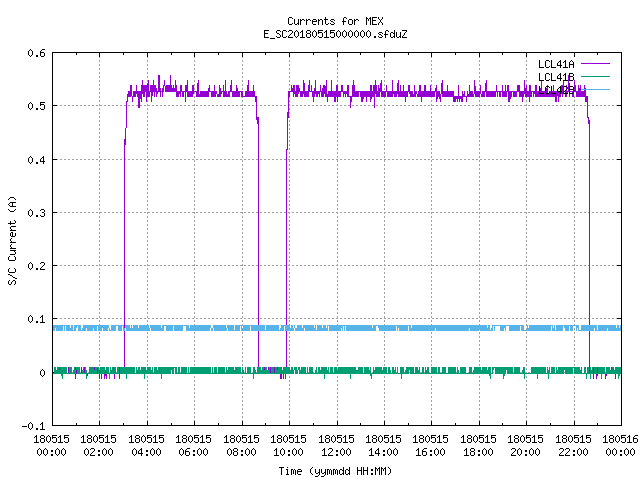Click the y-axis tick value 0.2

point(36,266)
